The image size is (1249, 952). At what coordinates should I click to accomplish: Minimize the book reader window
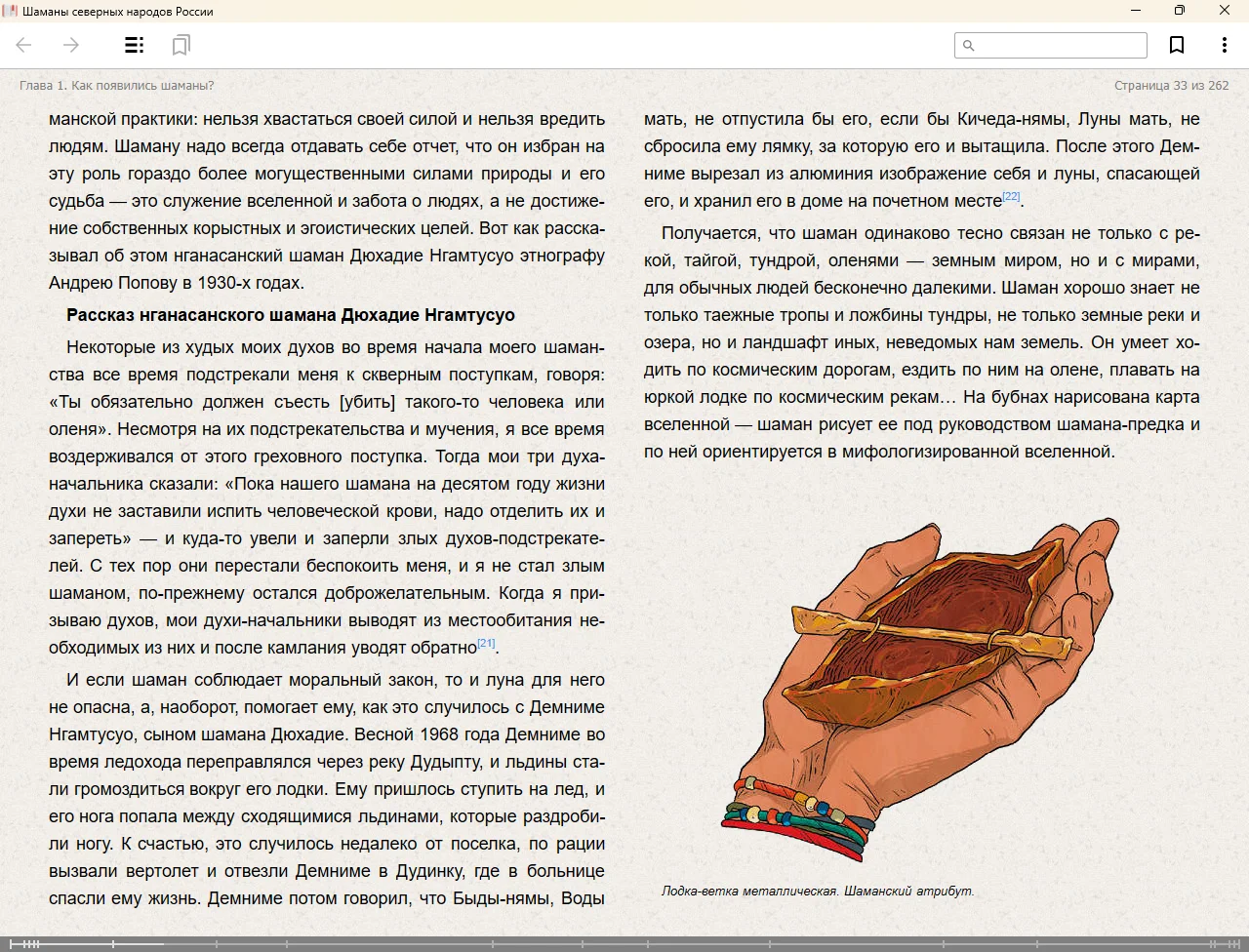coord(1136,11)
